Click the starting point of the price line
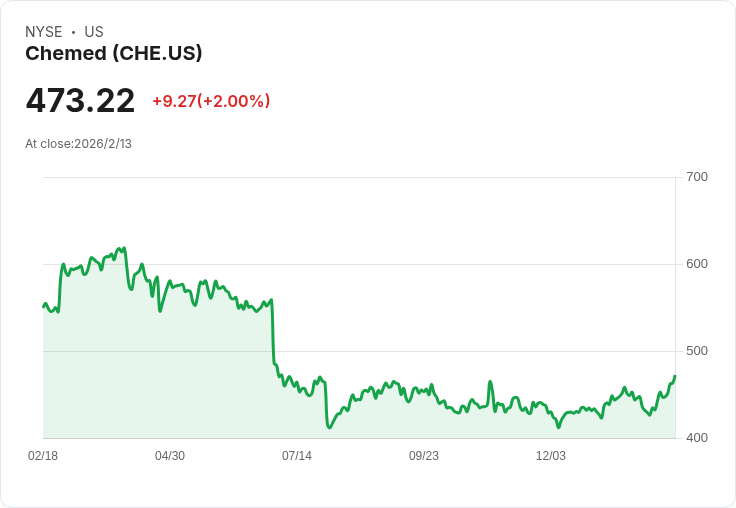 click(x=43, y=306)
